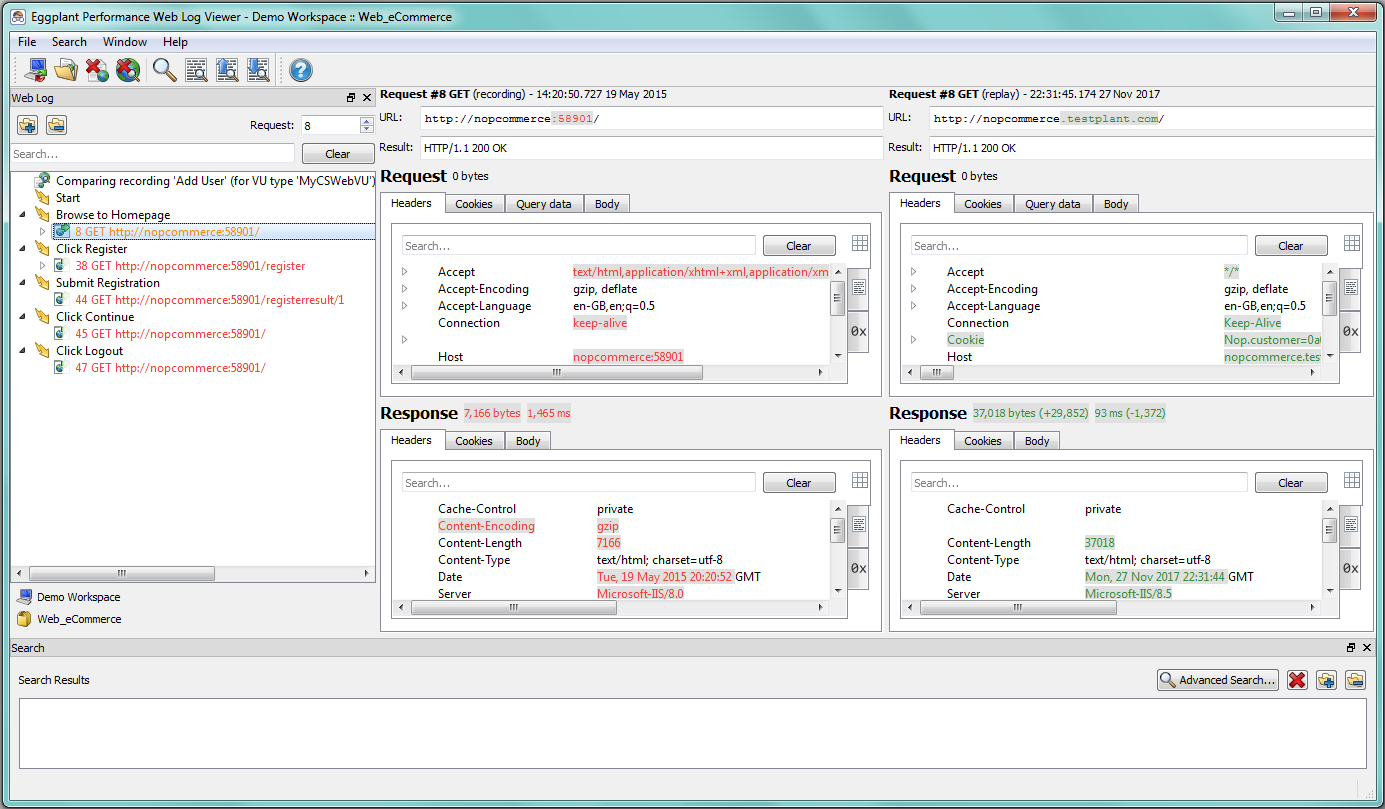This screenshot has width=1385, height=809.
Task: Switch to Query data tab in recording Request
Action: (x=543, y=204)
